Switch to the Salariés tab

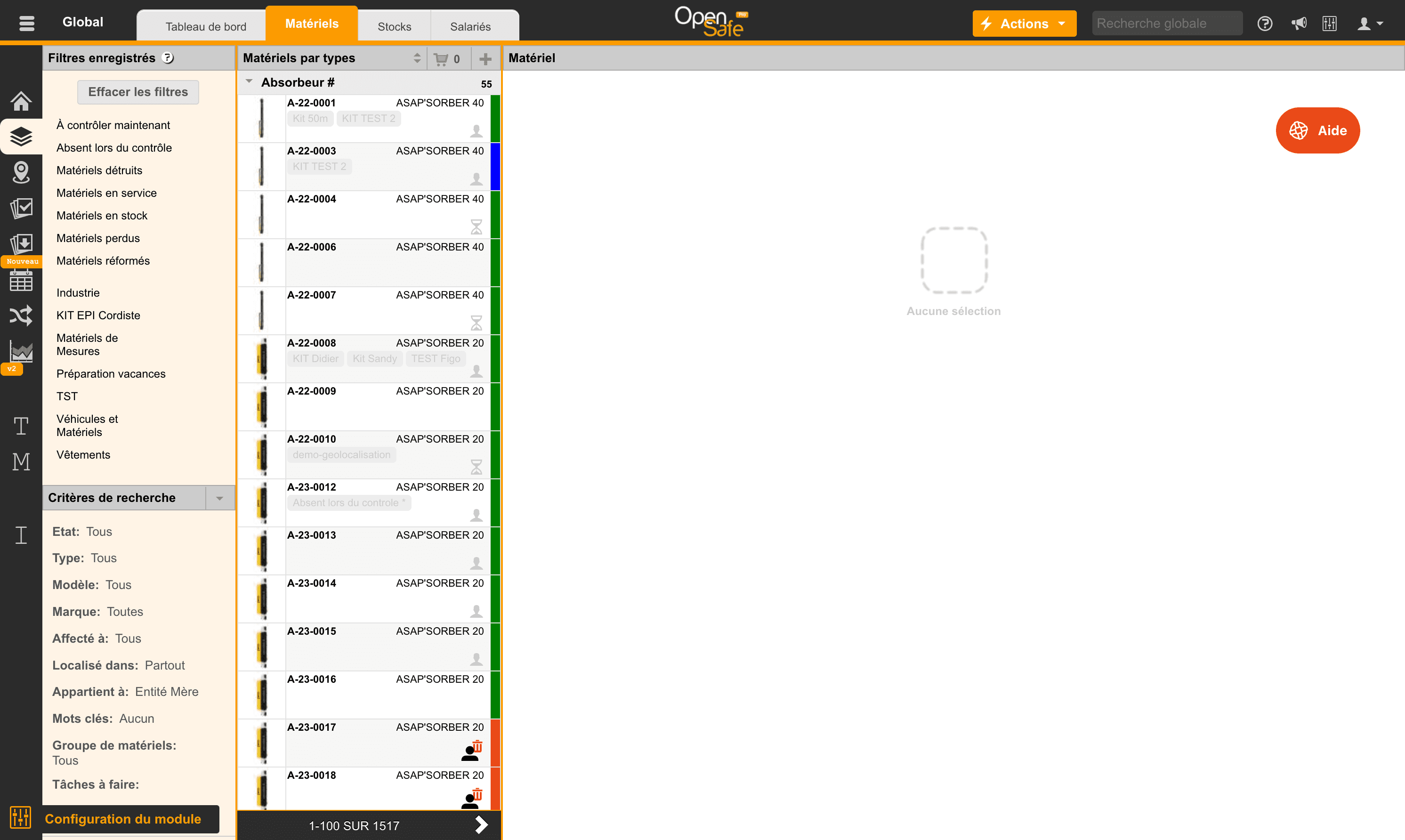pyautogui.click(x=470, y=26)
